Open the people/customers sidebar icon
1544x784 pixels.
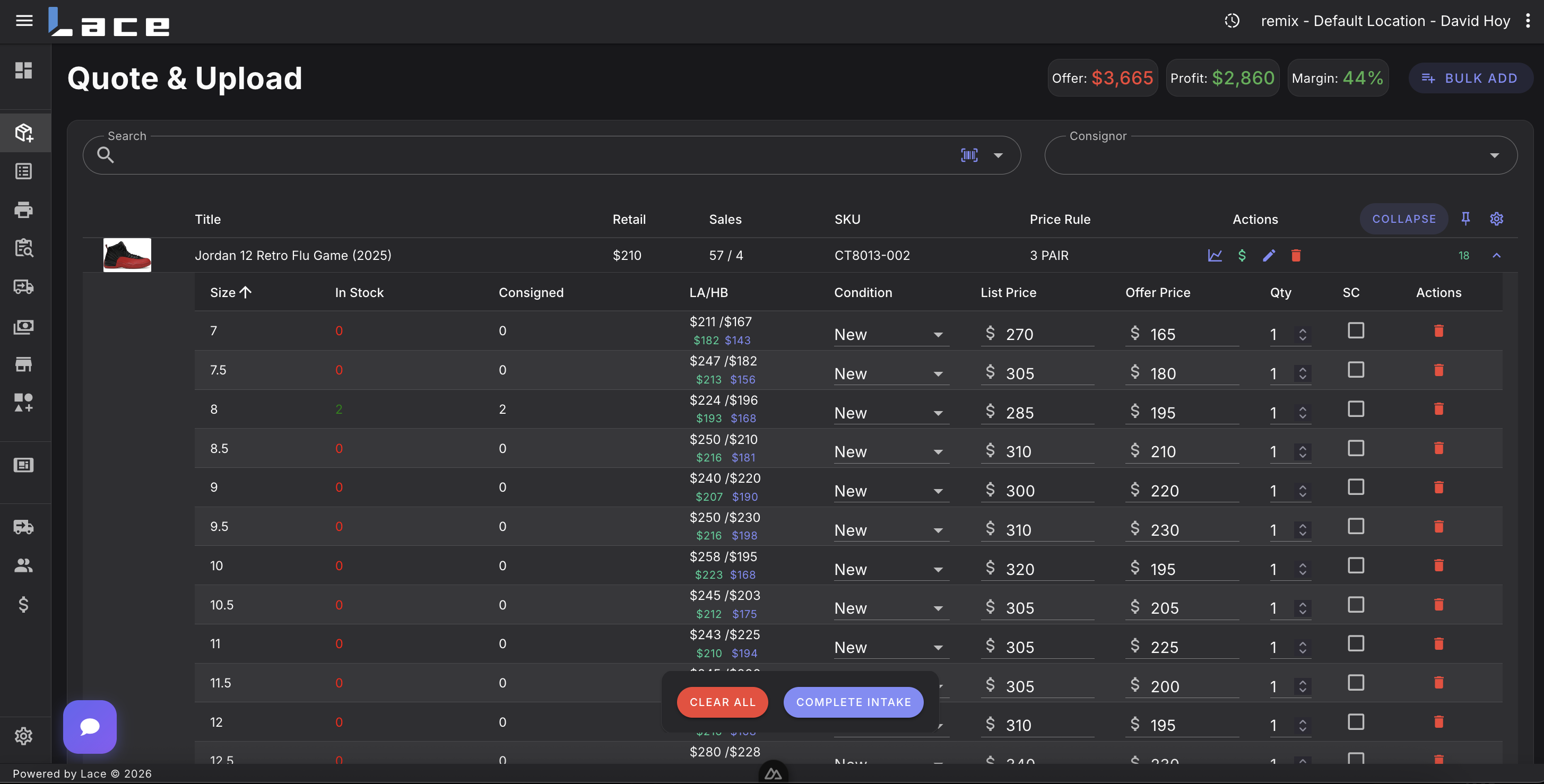coord(23,565)
